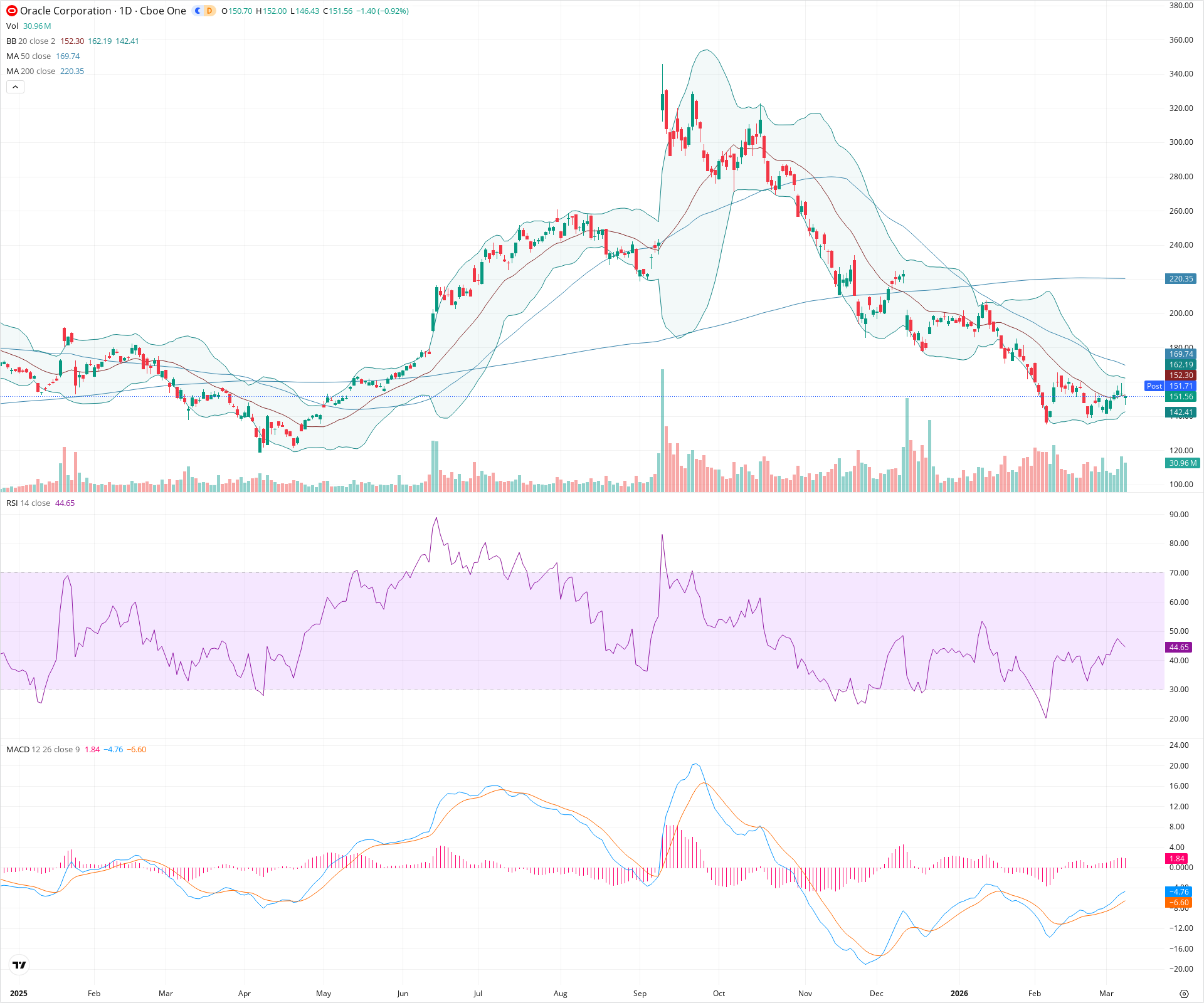The height and width of the screenshot is (1003, 1204).
Task: Click the purple 44.65 RSI value tag
Action: pyautogui.click(x=1180, y=648)
